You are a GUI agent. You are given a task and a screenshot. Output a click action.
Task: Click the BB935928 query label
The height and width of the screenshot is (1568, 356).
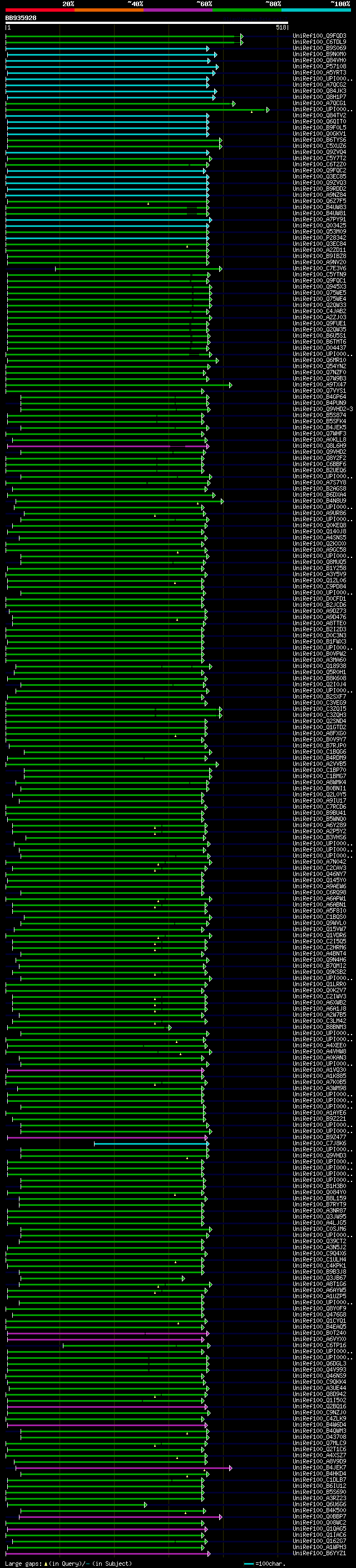pyautogui.click(x=21, y=18)
